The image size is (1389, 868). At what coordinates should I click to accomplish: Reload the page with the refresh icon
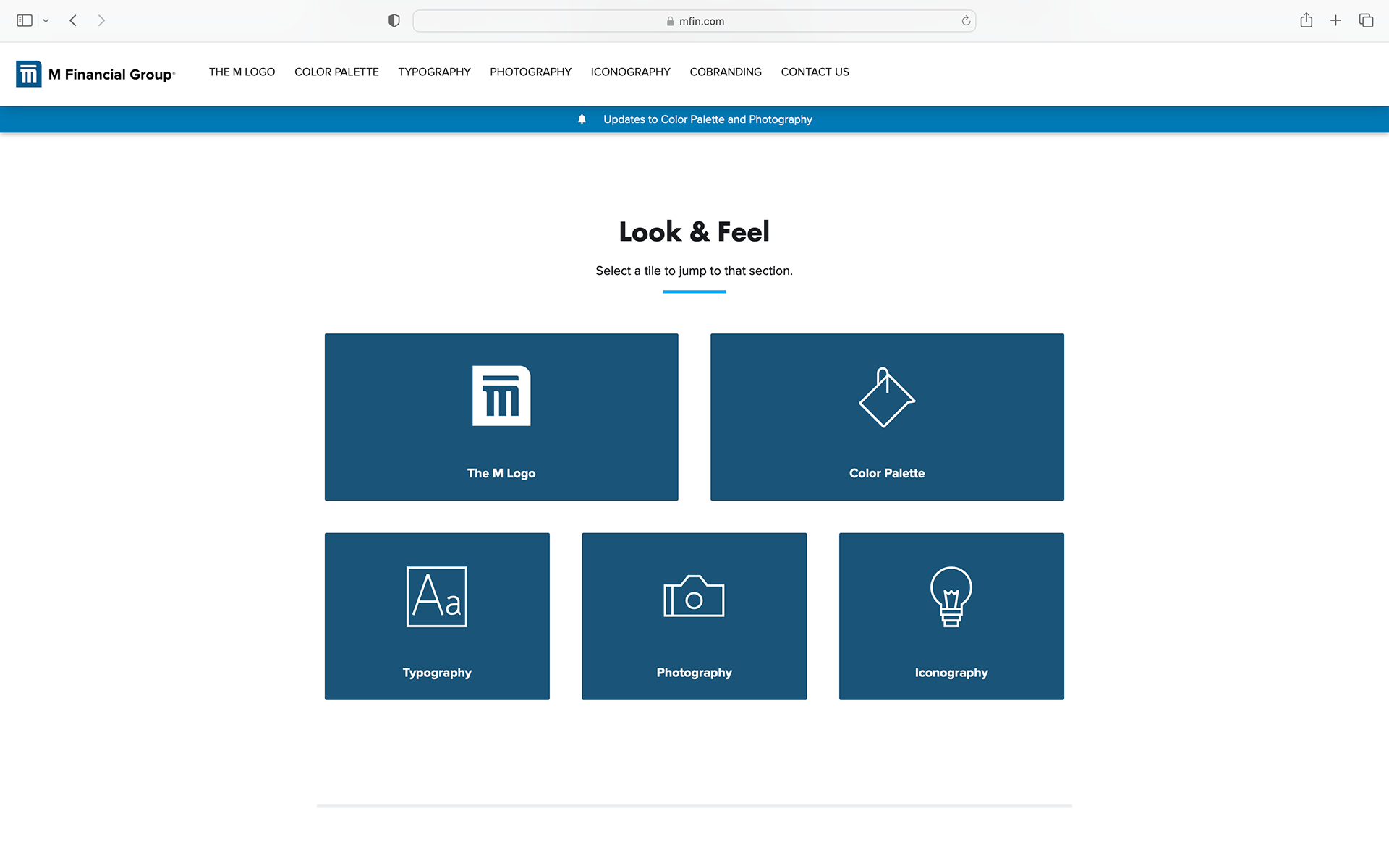(x=966, y=21)
